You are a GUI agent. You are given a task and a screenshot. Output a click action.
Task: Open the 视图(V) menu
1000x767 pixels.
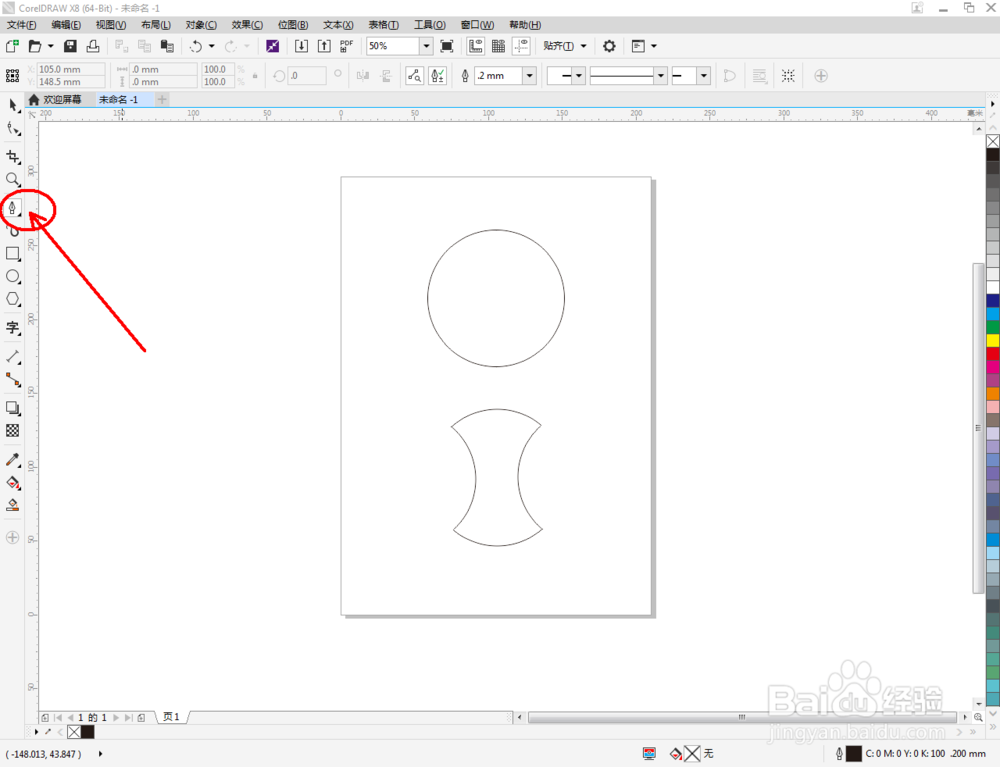coord(110,25)
